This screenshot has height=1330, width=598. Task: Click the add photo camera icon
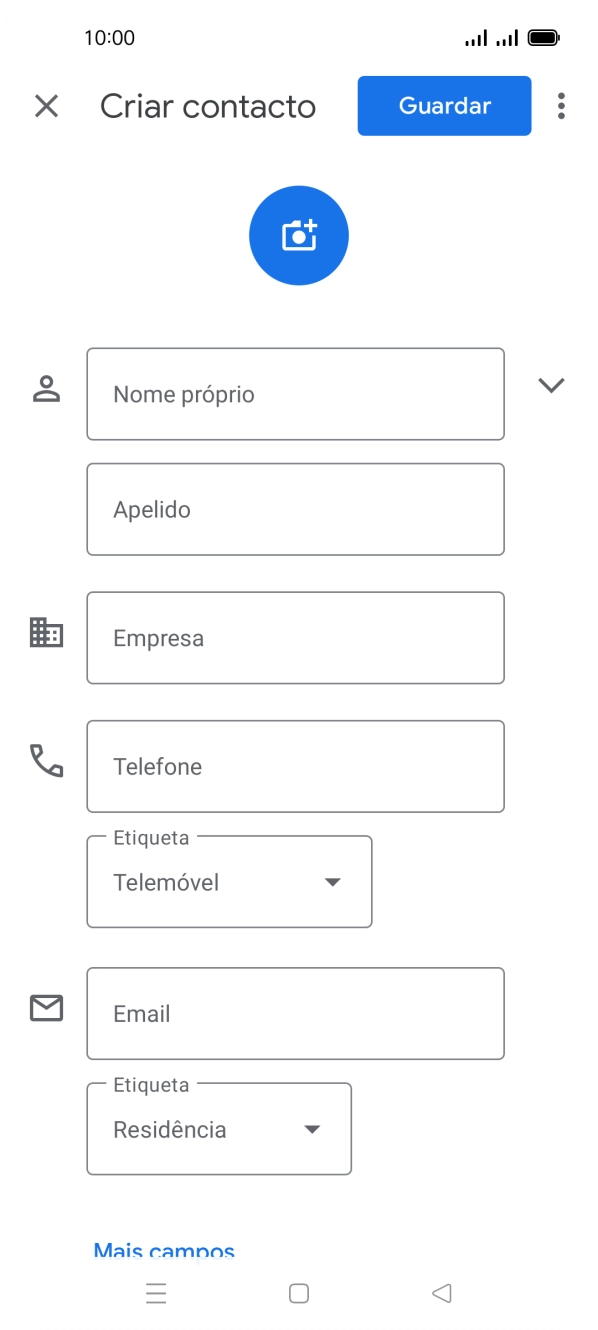(298, 234)
